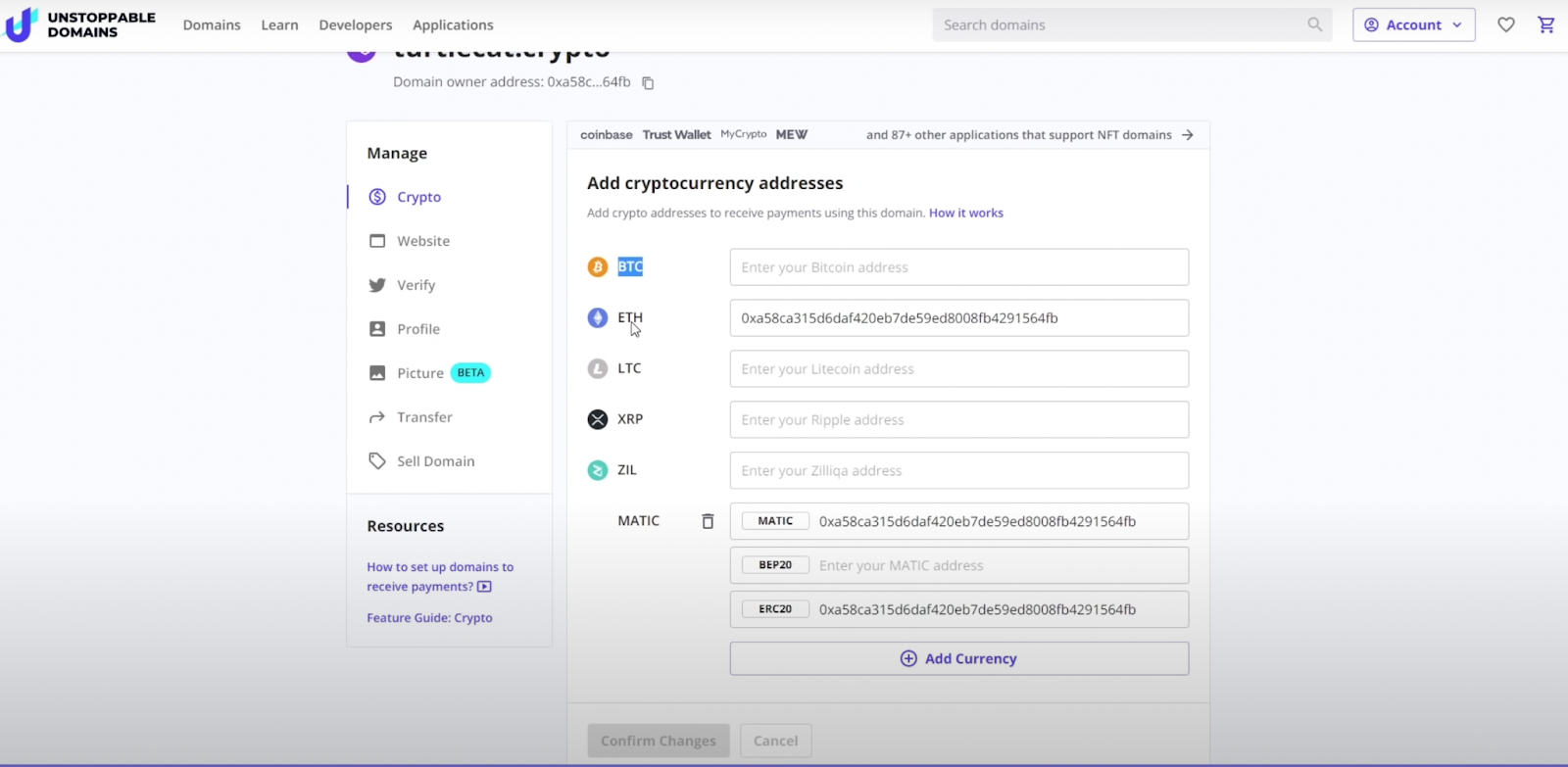Click the Unstoppable Domains logo
Screen dimensions: 1568x767
point(80,24)
